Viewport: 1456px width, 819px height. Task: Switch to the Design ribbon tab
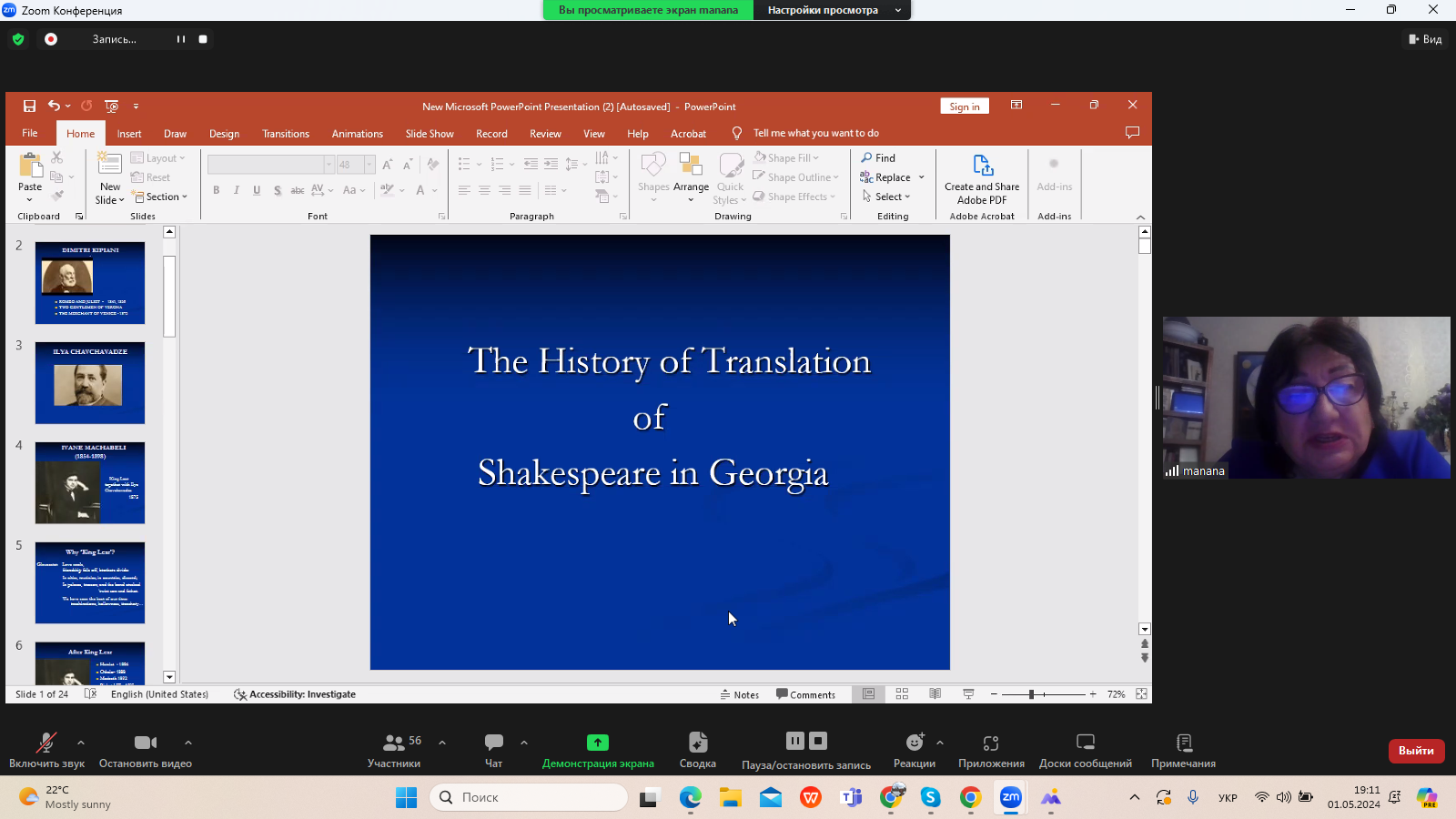[x=224, y=134]
